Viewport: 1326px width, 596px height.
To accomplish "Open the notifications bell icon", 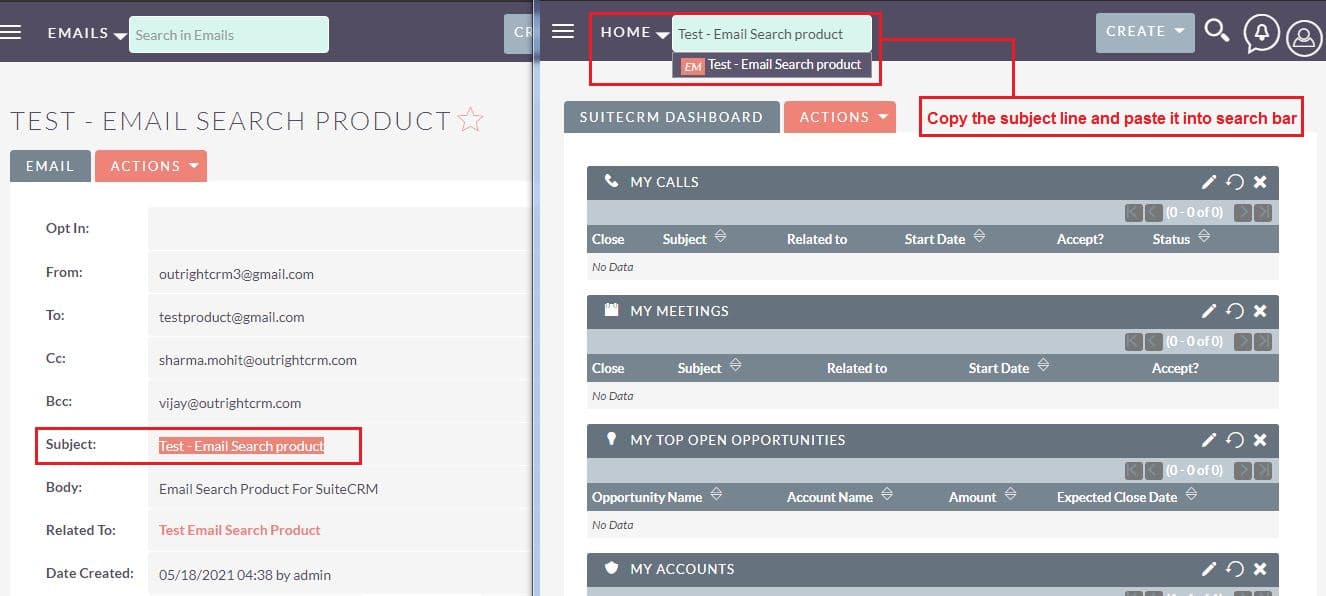I will 1261,34.
